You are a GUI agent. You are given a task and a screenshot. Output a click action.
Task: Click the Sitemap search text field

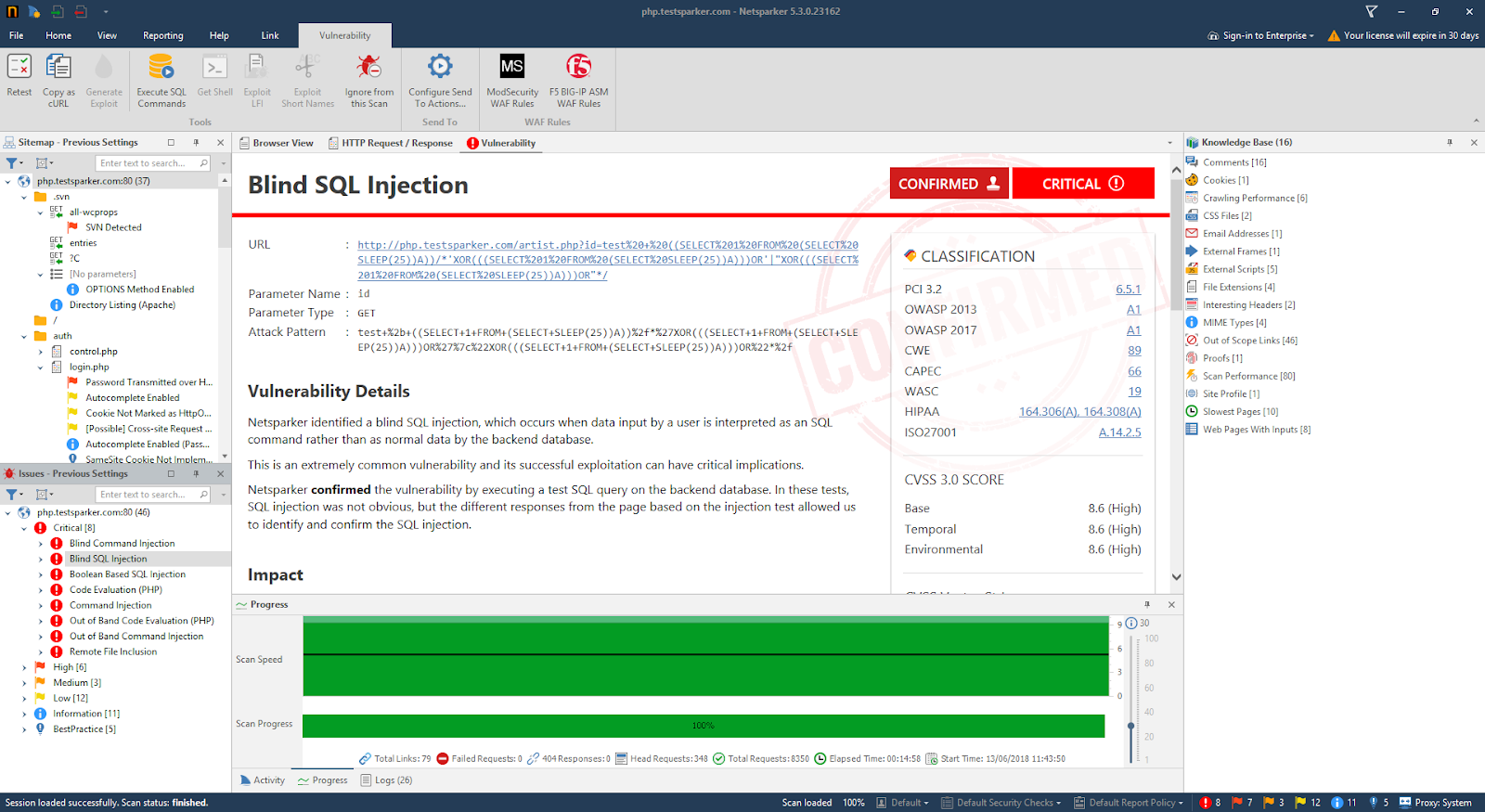tap(147, 163)
